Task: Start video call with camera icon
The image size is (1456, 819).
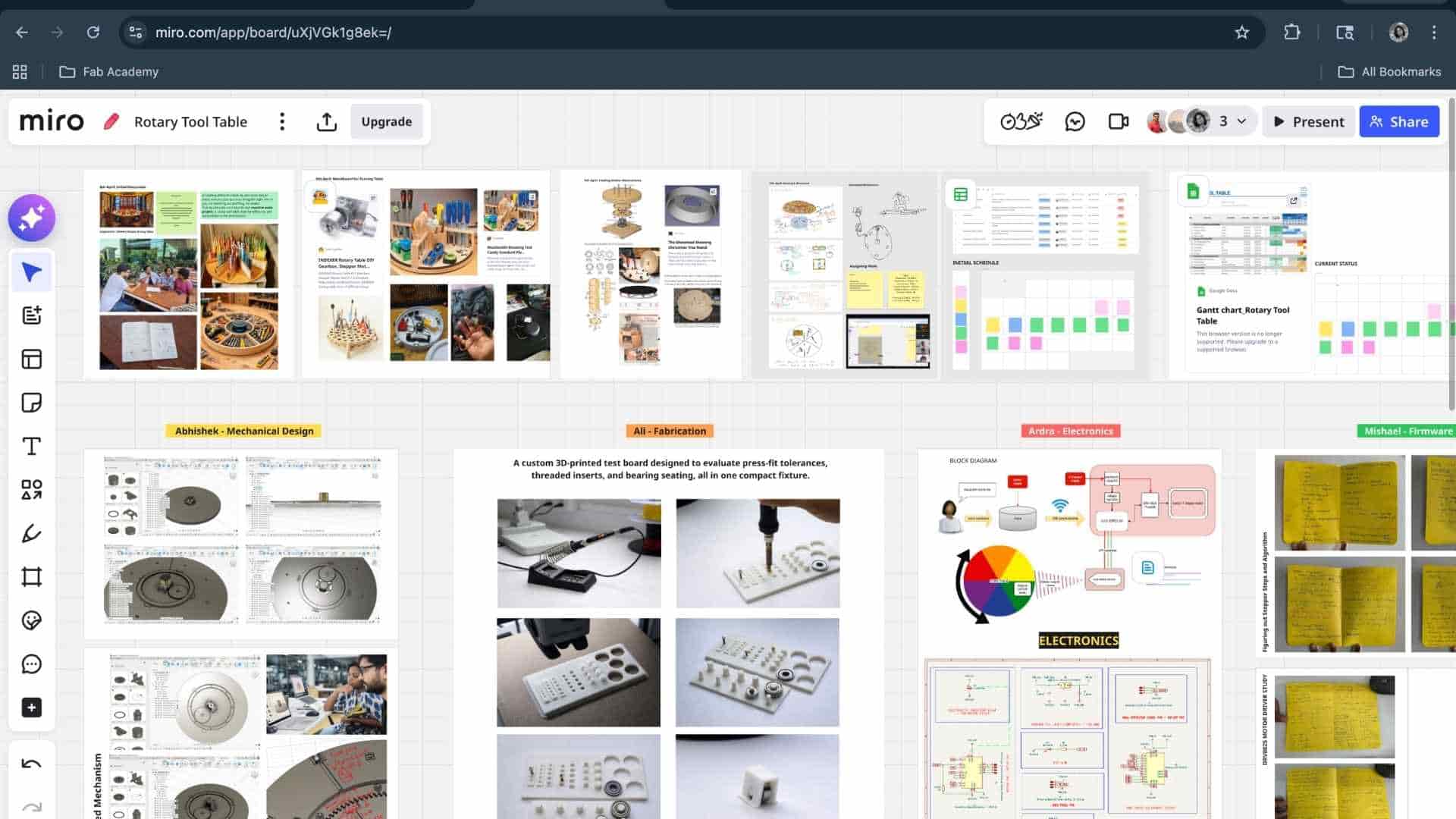Action: [x=1118, y=121]
